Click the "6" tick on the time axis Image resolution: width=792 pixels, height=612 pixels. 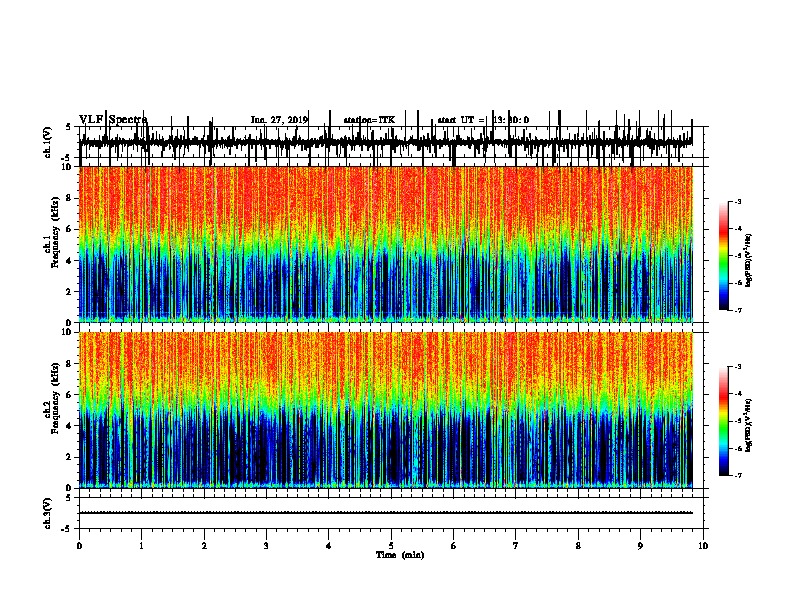(x=454, y=546)
